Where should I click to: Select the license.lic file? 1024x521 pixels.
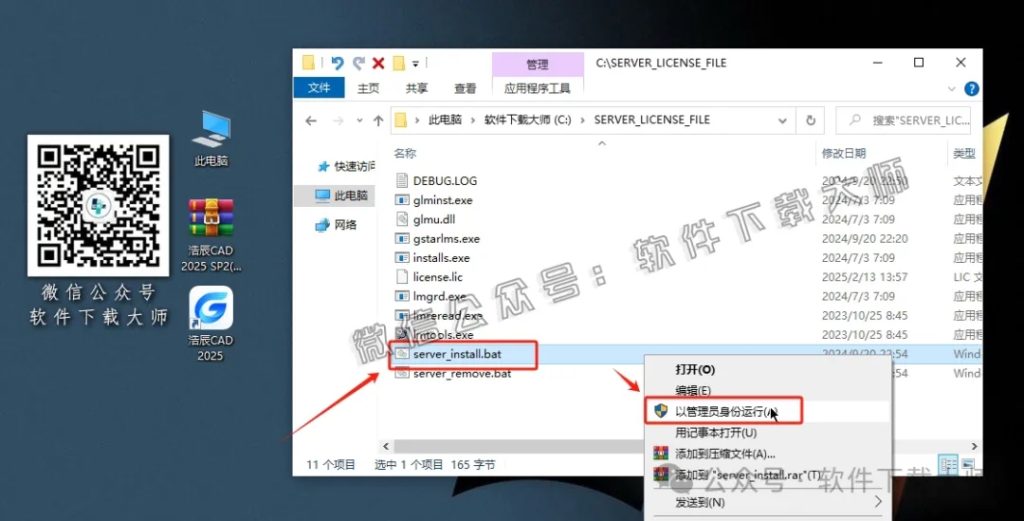click(x=438, y=277)
